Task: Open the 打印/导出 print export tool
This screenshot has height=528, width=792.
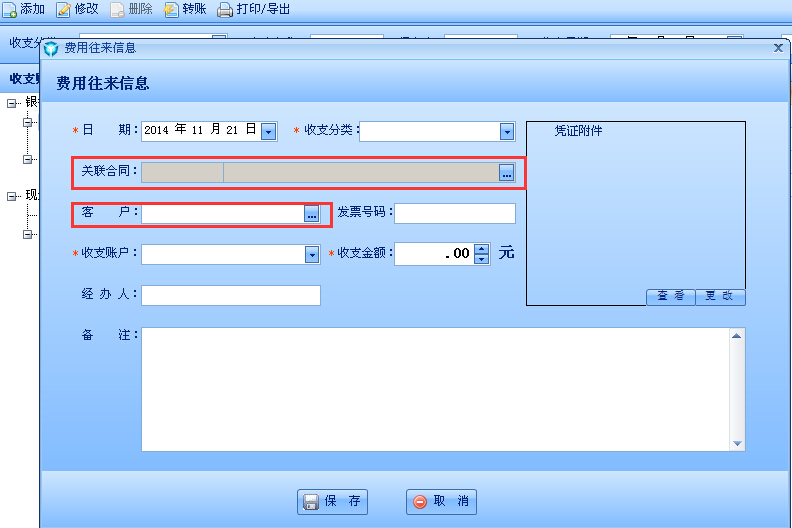Action: tap(225, 9)
